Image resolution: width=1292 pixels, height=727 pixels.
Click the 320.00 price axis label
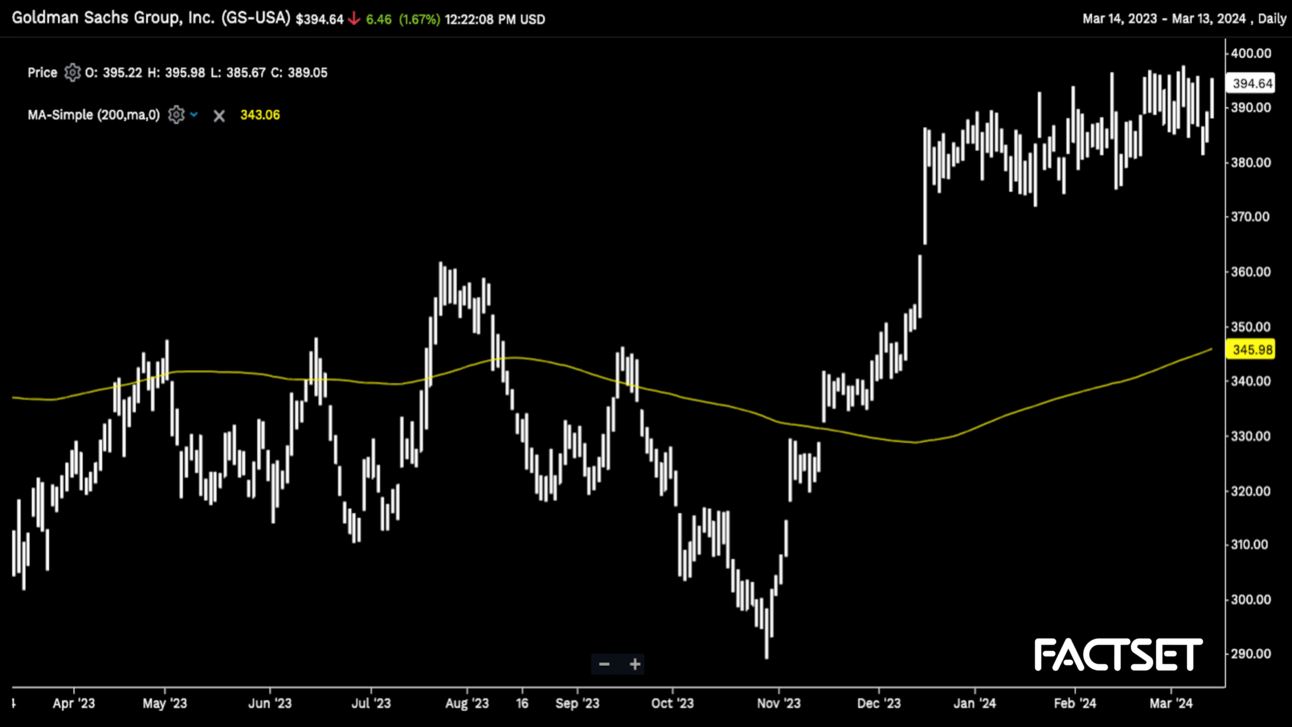1251,491
